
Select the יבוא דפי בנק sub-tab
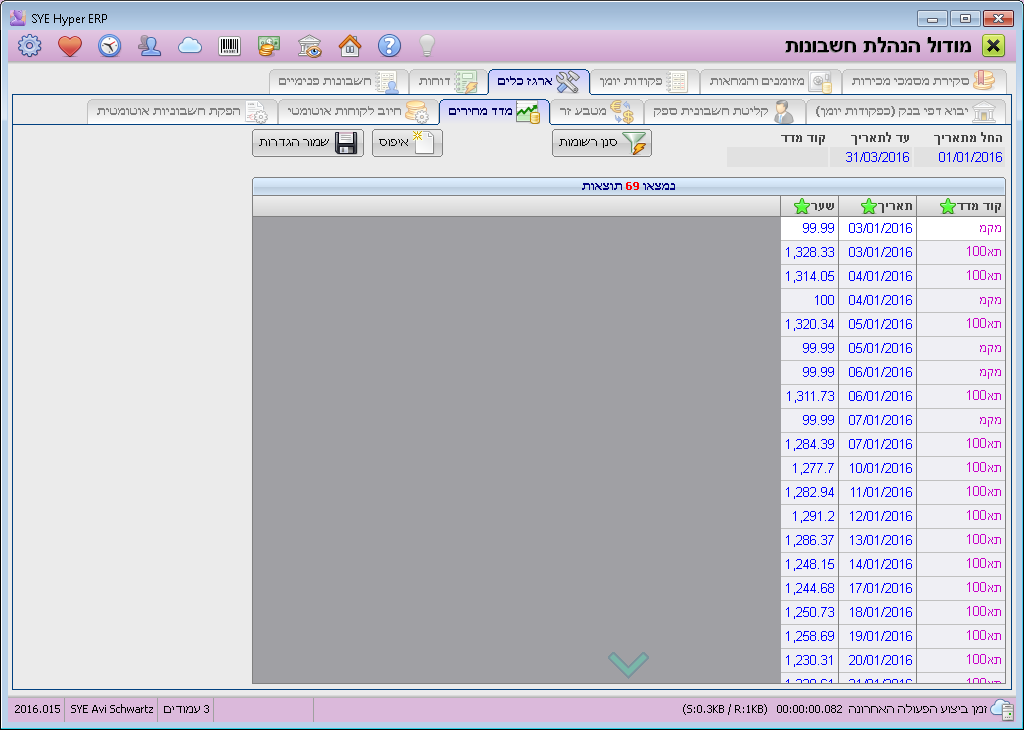905,112
